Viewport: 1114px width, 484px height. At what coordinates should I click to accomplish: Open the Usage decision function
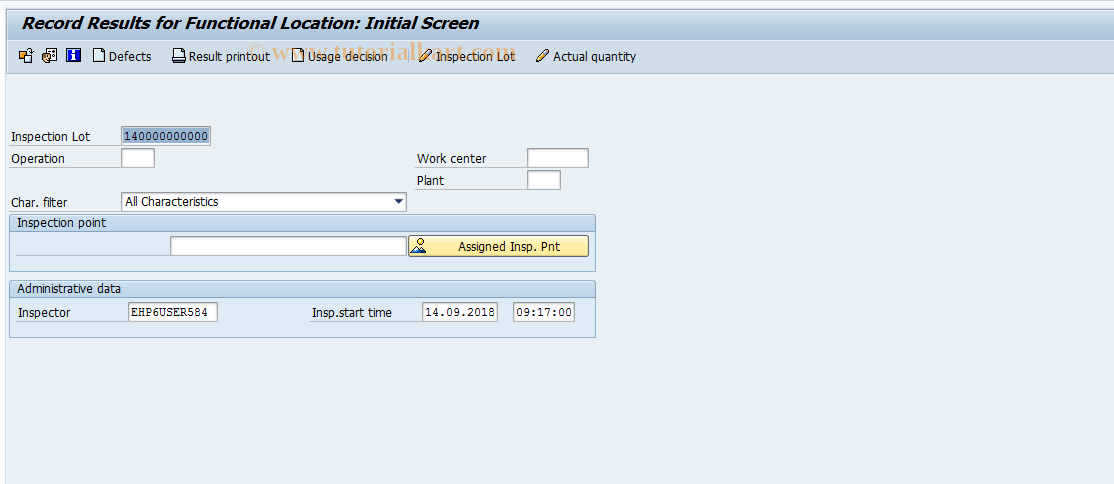tap(340, 56)
